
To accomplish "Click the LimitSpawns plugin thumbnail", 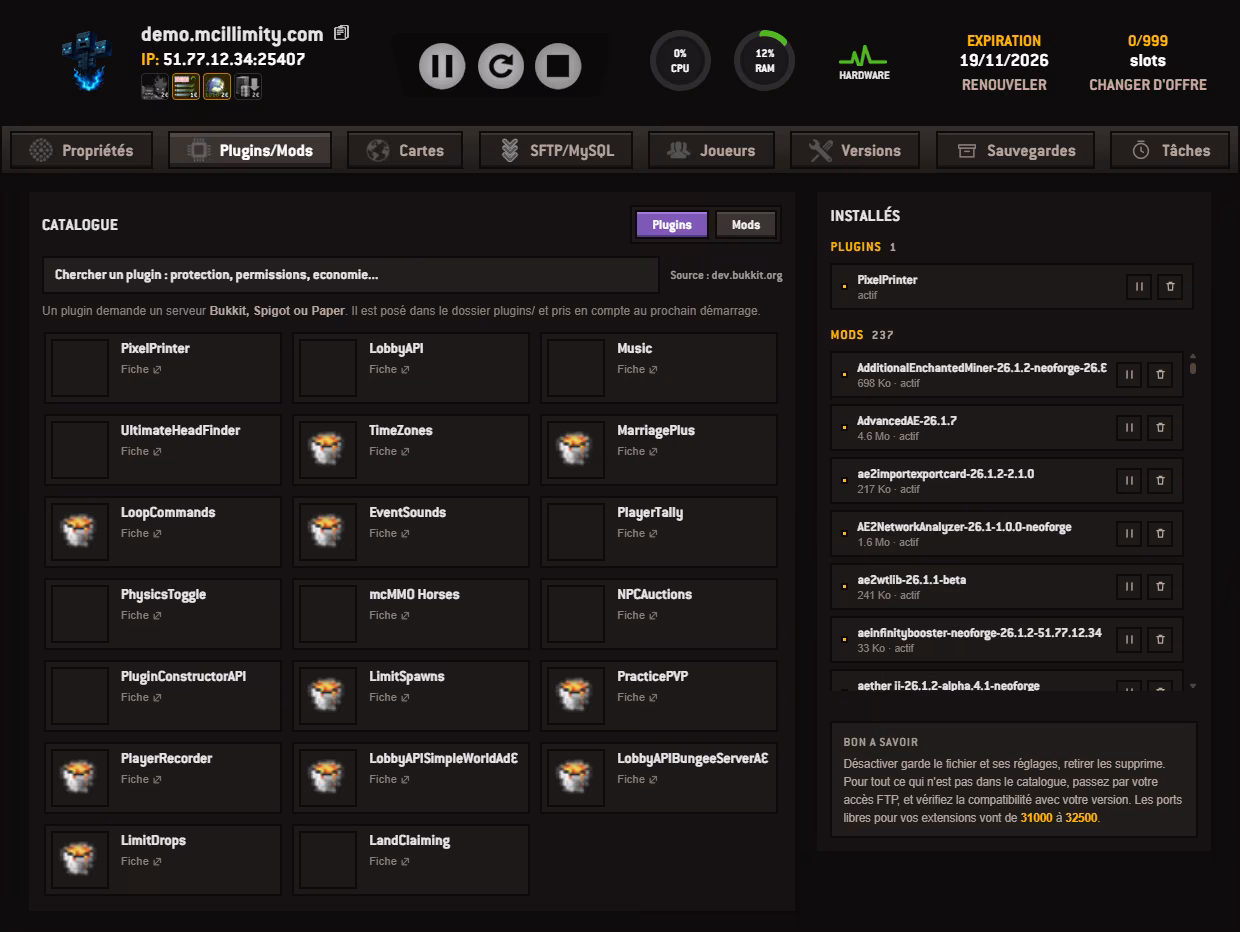I will point(328,696).
